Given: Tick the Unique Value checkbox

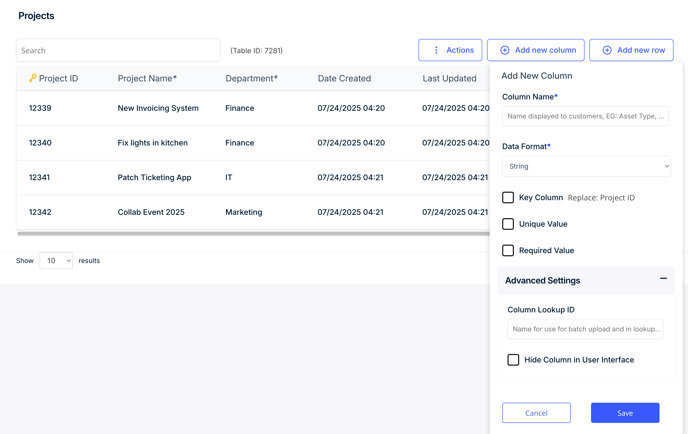Looking at the screenshot, I should [508, 224].
